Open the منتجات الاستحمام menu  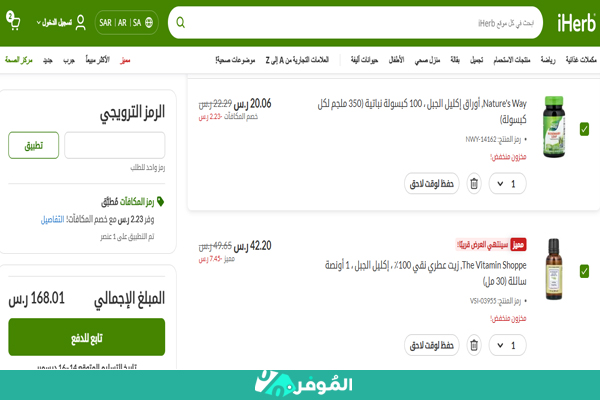tap(512, 60)
